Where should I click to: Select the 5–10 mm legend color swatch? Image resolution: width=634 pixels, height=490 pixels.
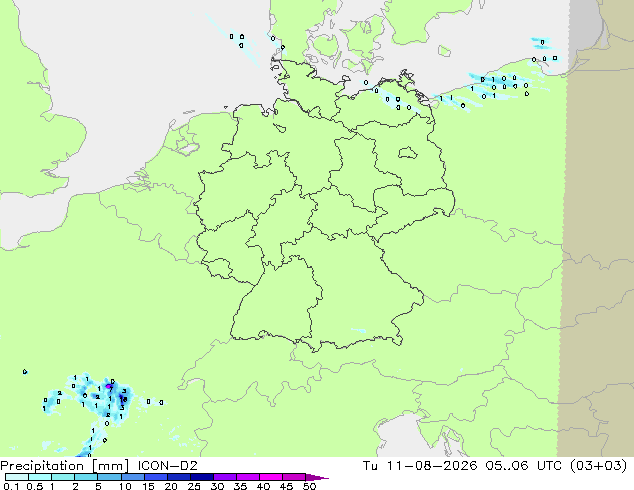coord(109,477)
